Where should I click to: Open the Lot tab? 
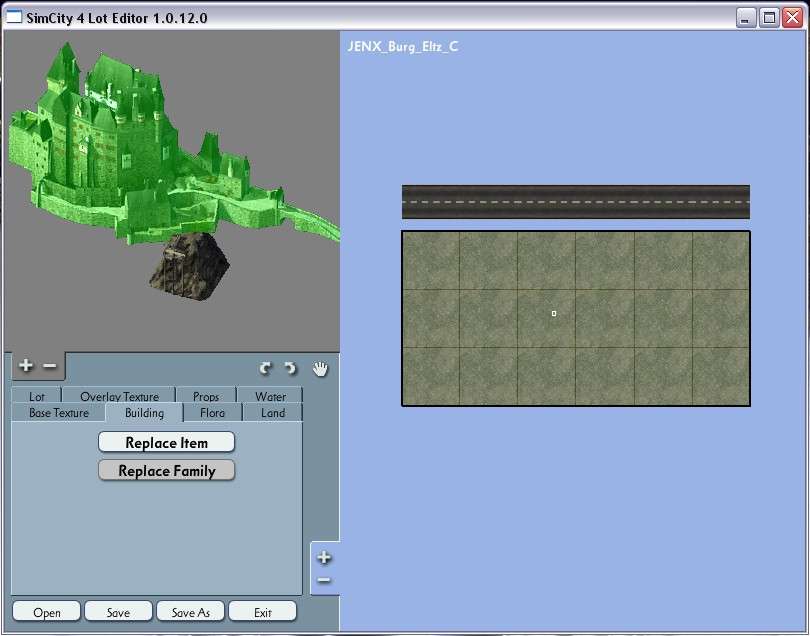click(x=36, y=396)
